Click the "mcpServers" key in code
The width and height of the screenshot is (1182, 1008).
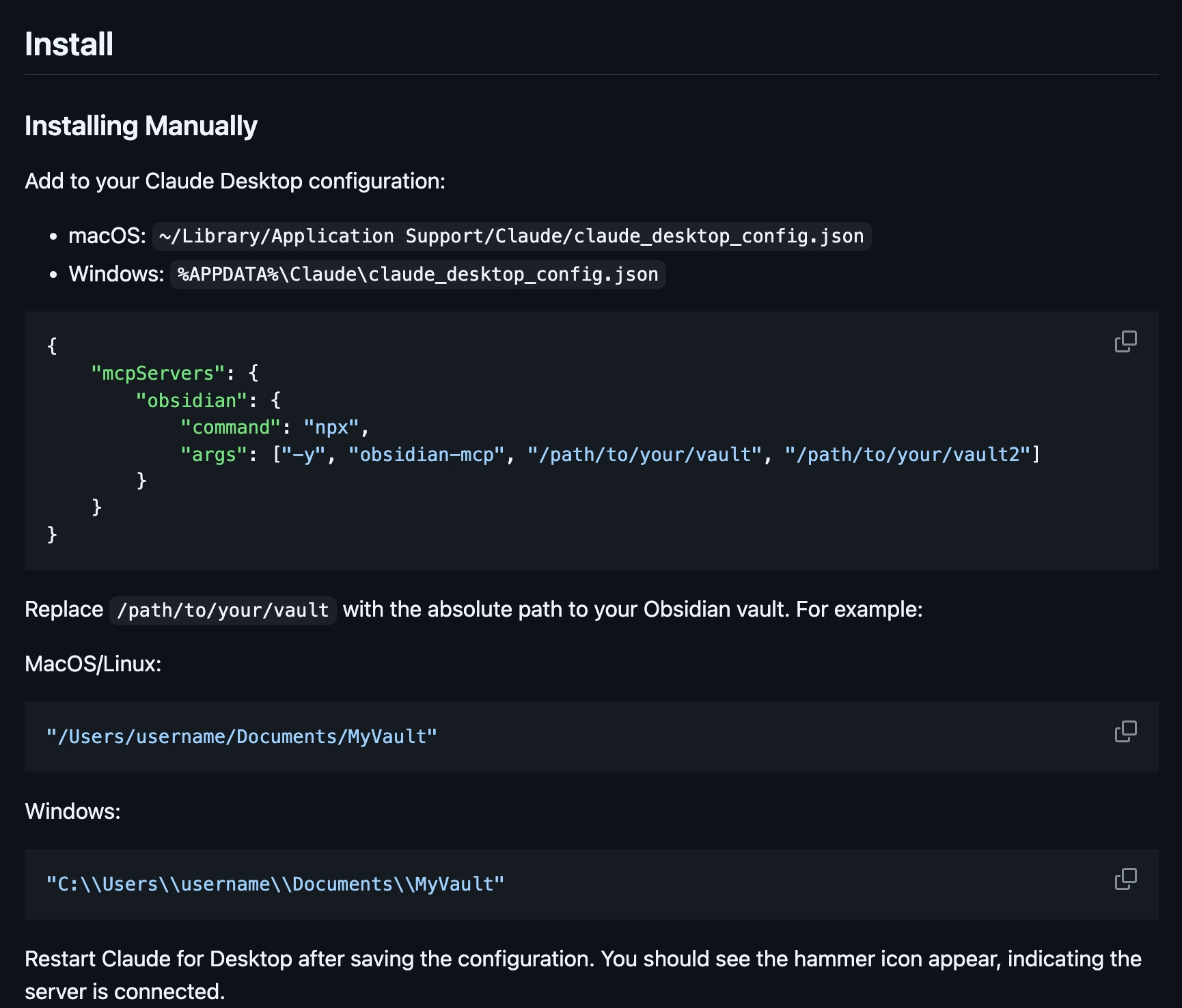pyautogui.click(x=158, y=373)
